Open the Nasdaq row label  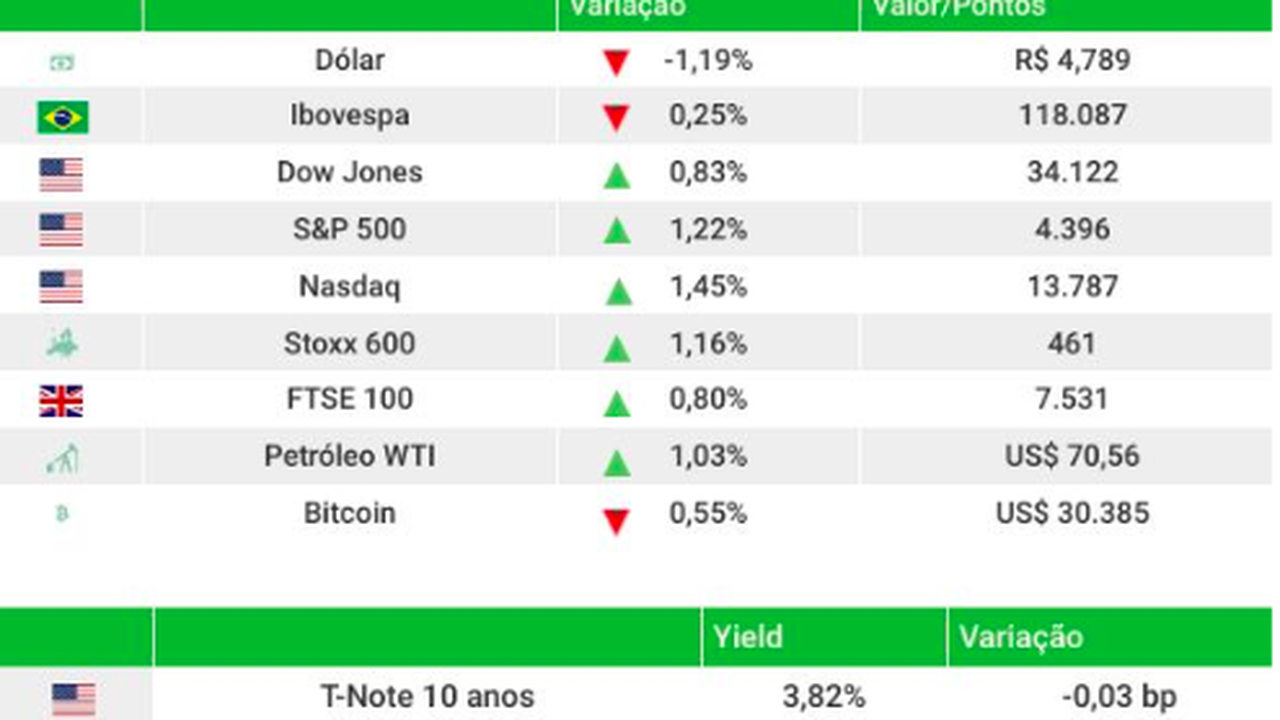tap(350, 287)
